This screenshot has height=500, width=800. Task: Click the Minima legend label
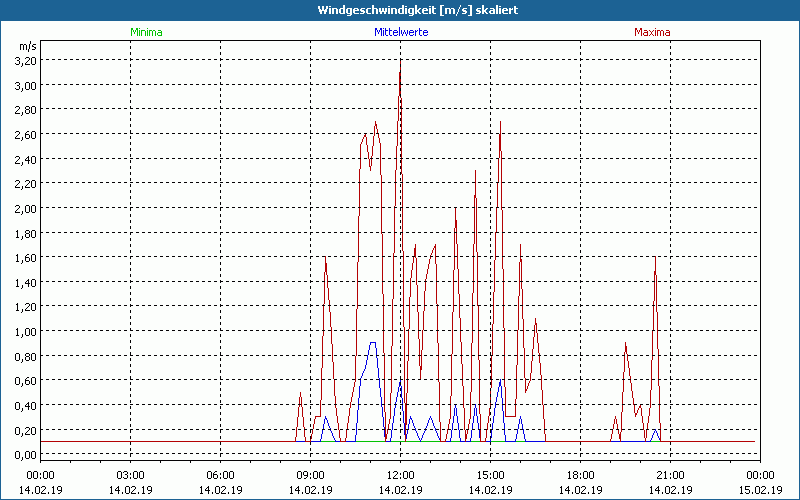point(145,32)
